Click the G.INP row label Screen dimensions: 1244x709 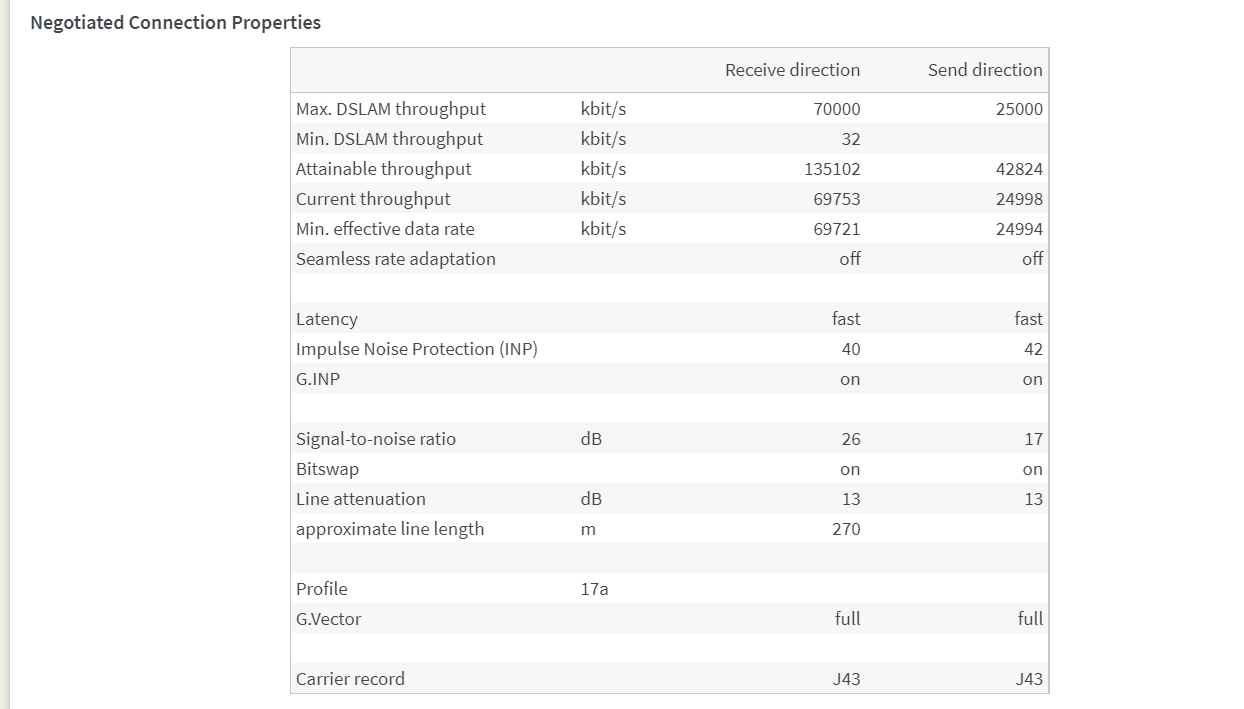point(318,379)
